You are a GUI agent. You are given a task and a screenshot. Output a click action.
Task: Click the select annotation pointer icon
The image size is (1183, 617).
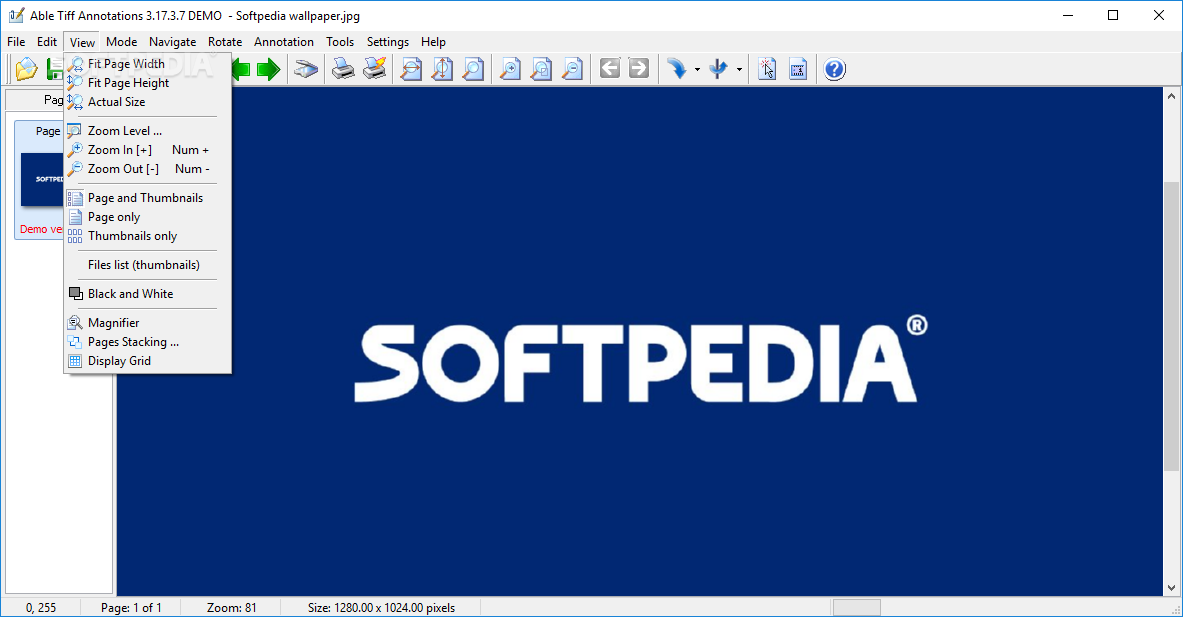767,69
